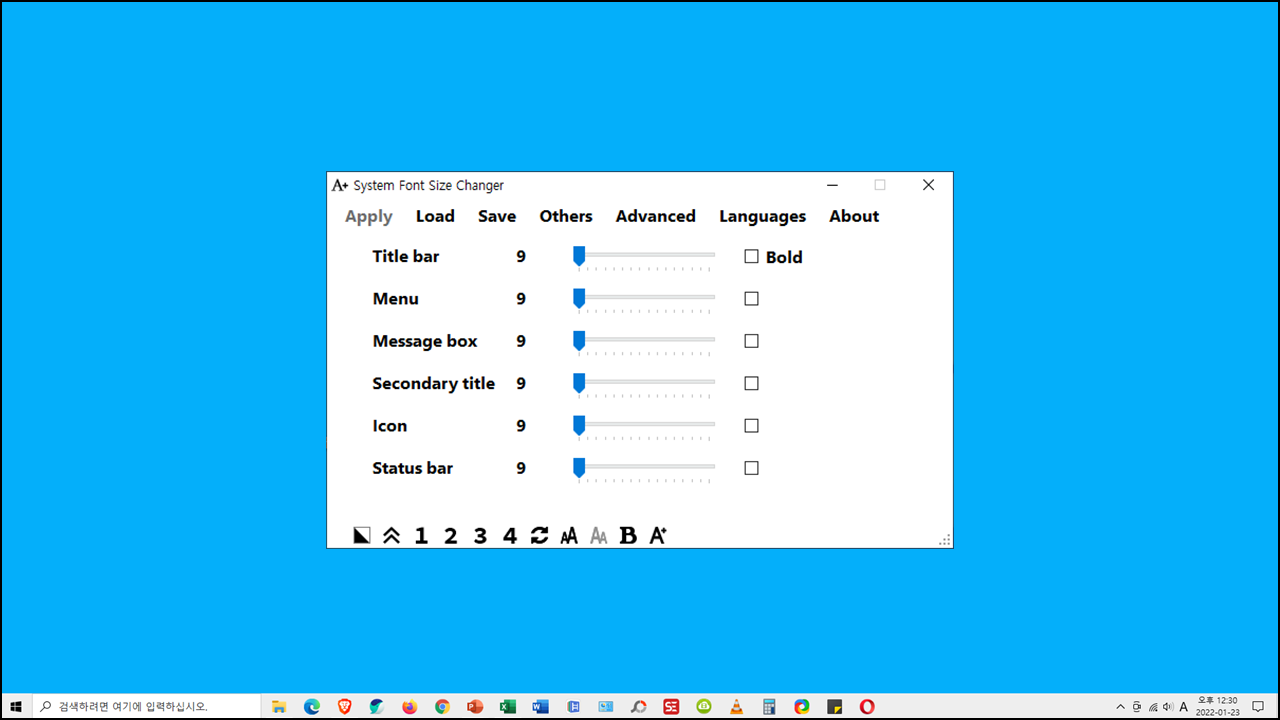This screenshot has width=1280, height=720.
Task: Launch Word from the taskbar
Action: (x=541, y=706)
